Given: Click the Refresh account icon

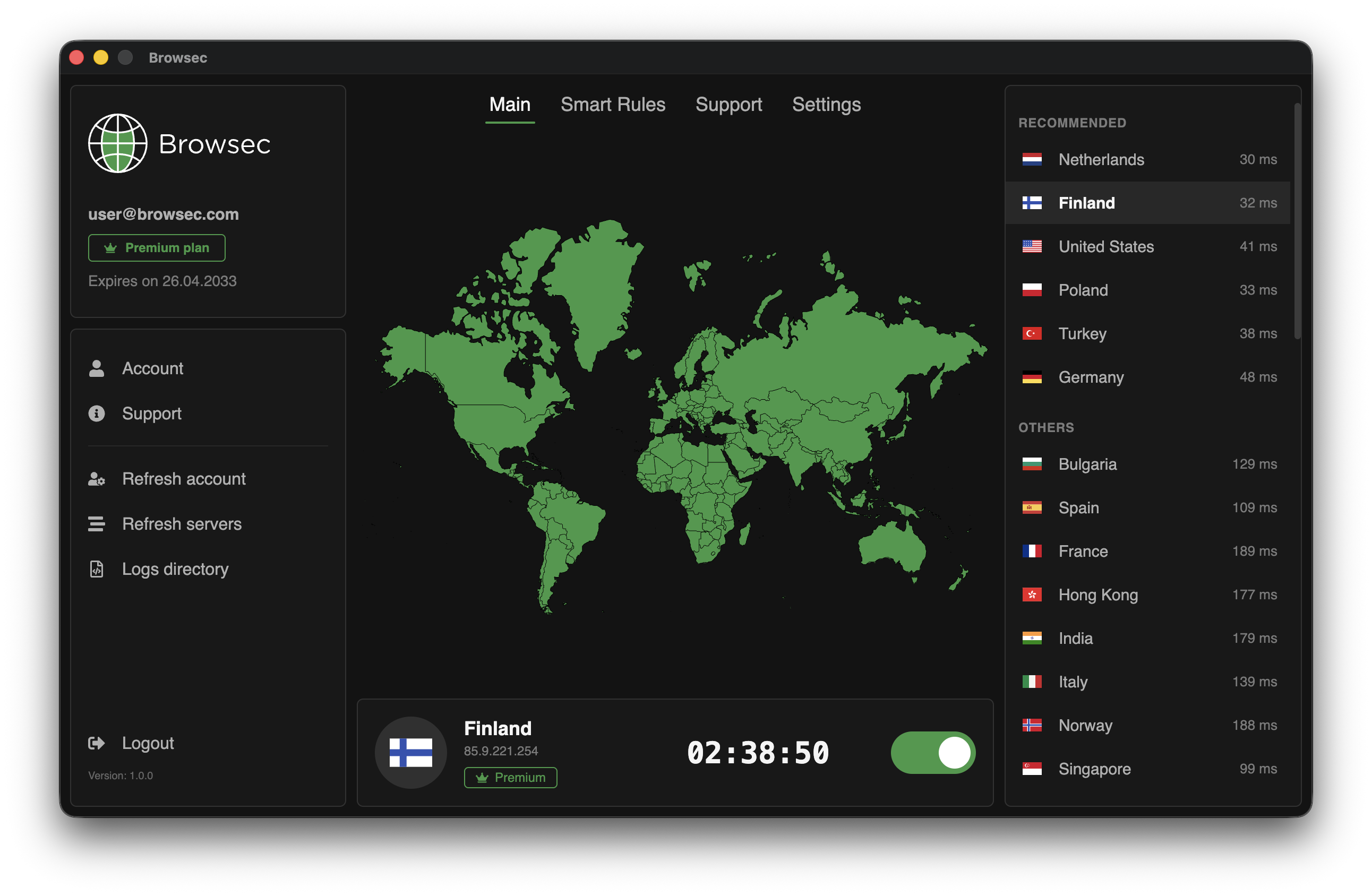Looking at the screenshot, I should pos(96,479).
